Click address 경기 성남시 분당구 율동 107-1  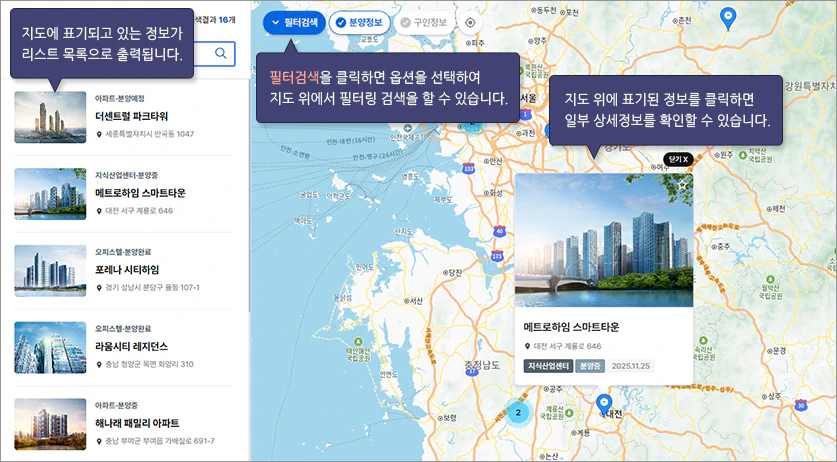coord(153,288)
